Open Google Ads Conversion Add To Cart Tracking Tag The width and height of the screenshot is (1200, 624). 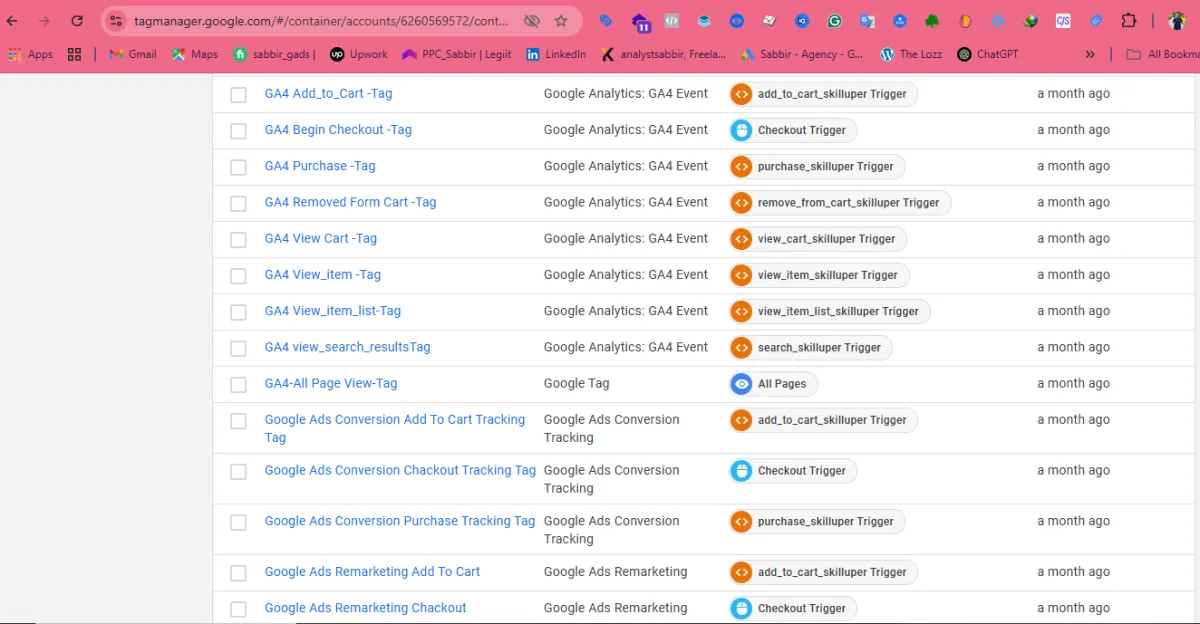tap(394, 428)
